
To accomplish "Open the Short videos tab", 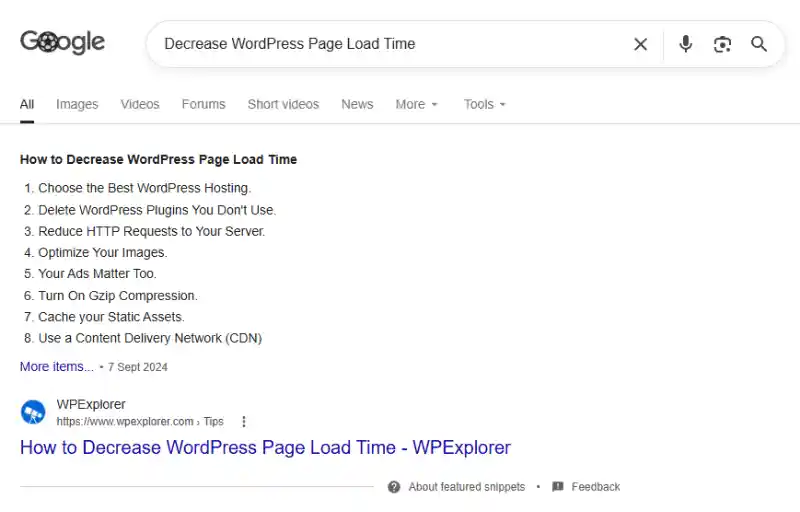I will tap(283, 105).
